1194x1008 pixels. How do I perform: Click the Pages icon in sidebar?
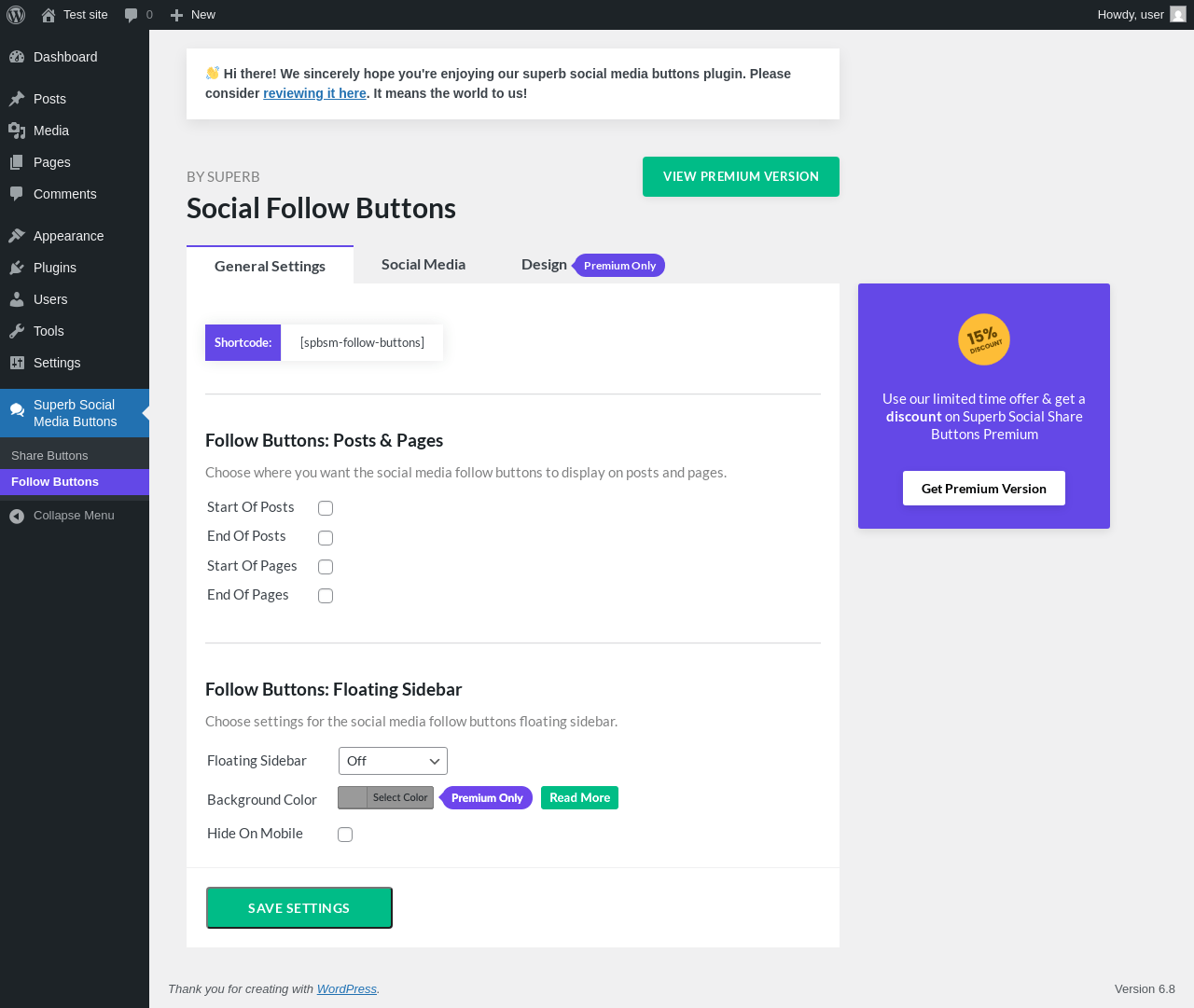pos(17,162)
